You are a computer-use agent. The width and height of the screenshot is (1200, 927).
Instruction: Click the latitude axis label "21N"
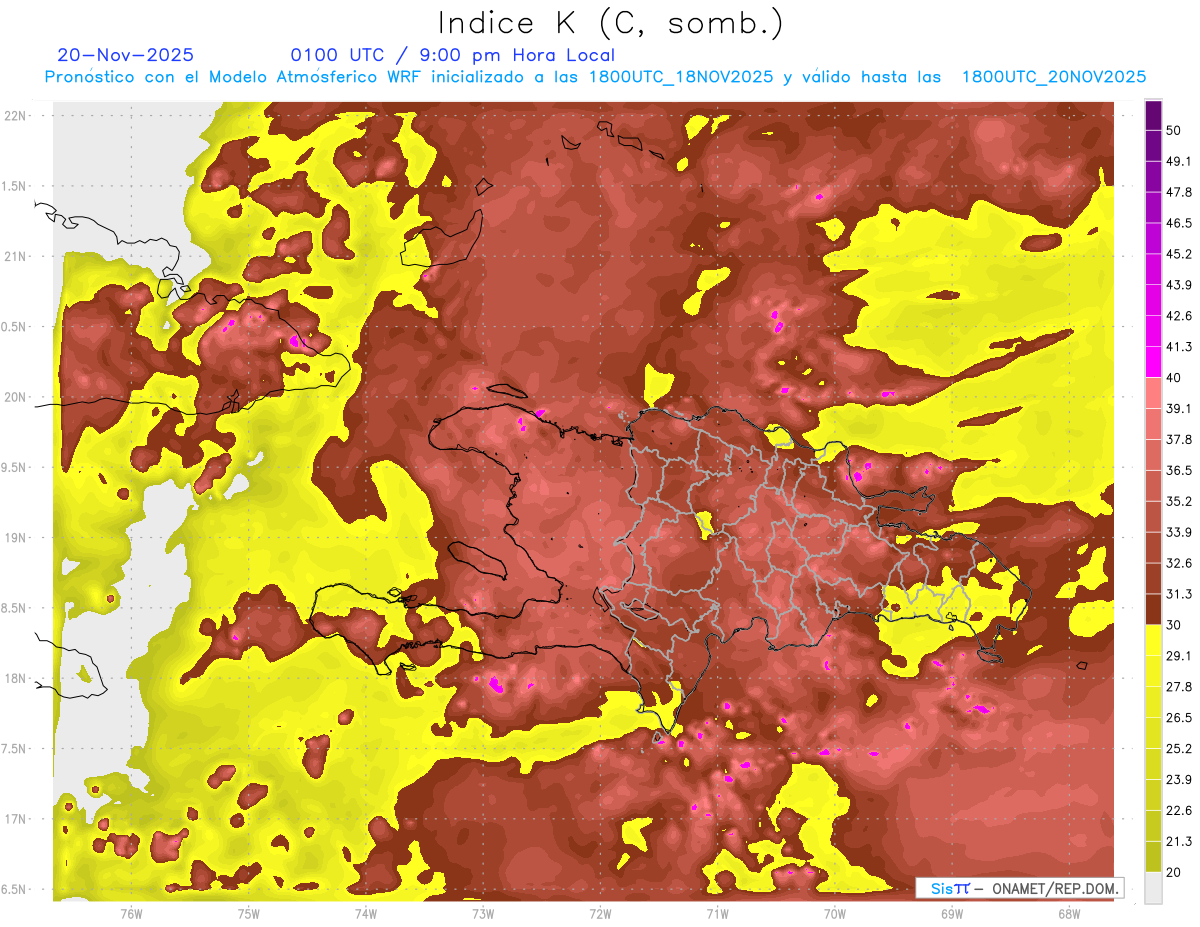pos(14,257)
